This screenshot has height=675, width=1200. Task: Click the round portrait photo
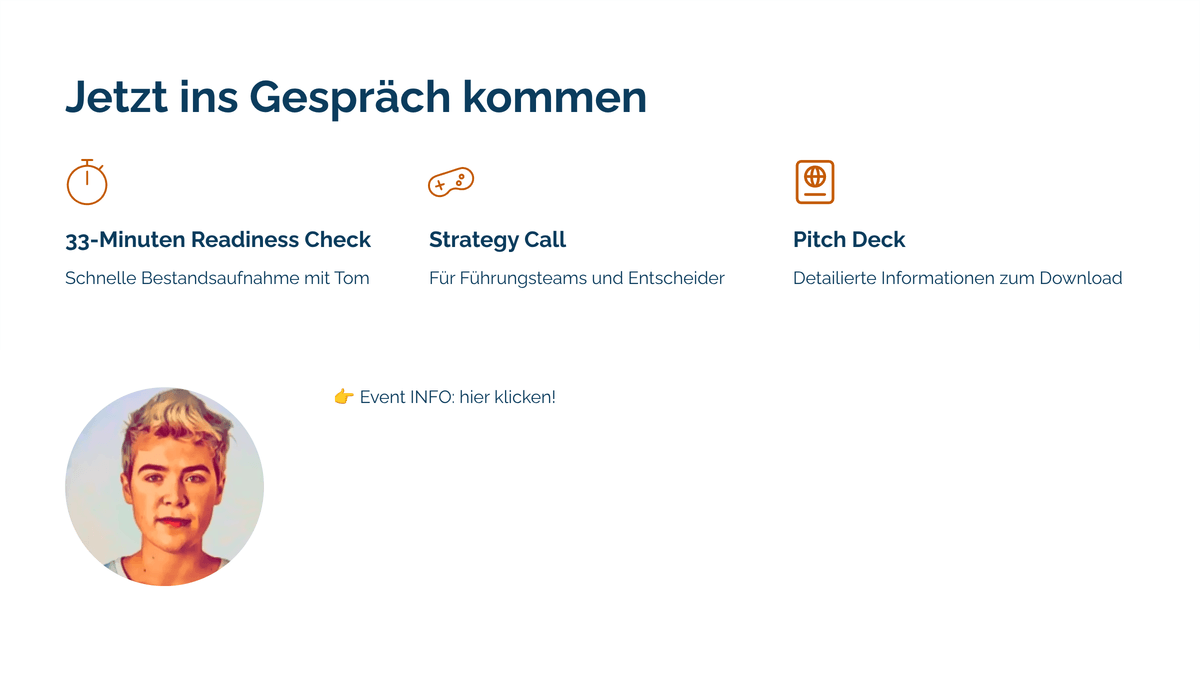click(x=164, y=486)
